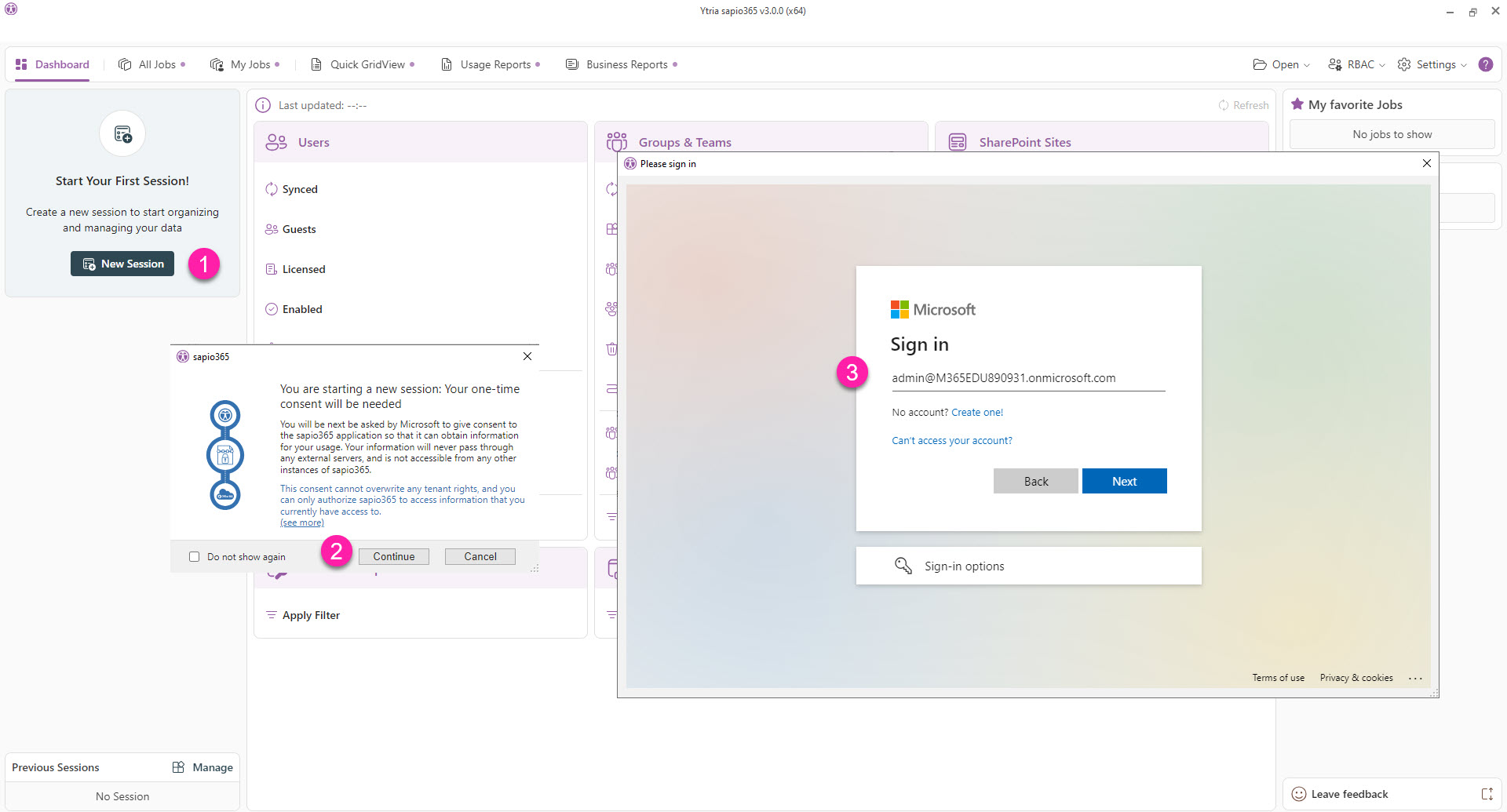The width and height of the screenshot is (1507, 812).
Task: Click the Users panel header icon
Action: [x=276, y=142]
